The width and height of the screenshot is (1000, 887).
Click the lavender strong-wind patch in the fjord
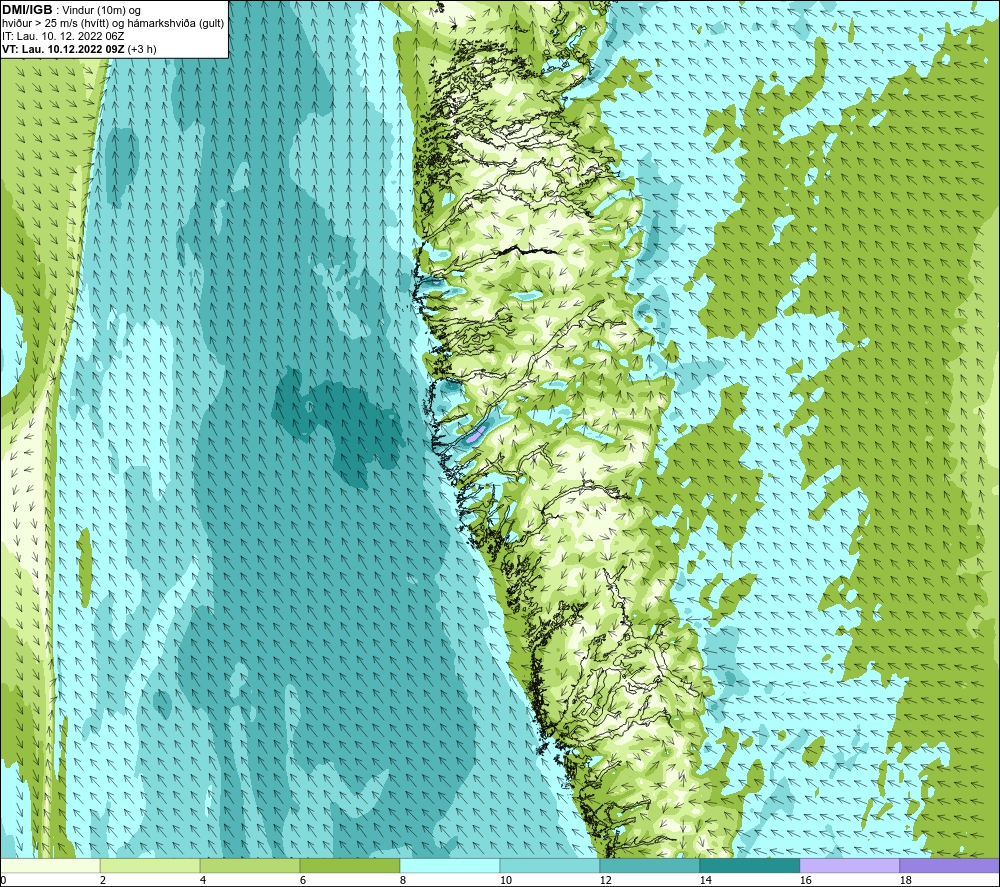(x=474, y=434)
